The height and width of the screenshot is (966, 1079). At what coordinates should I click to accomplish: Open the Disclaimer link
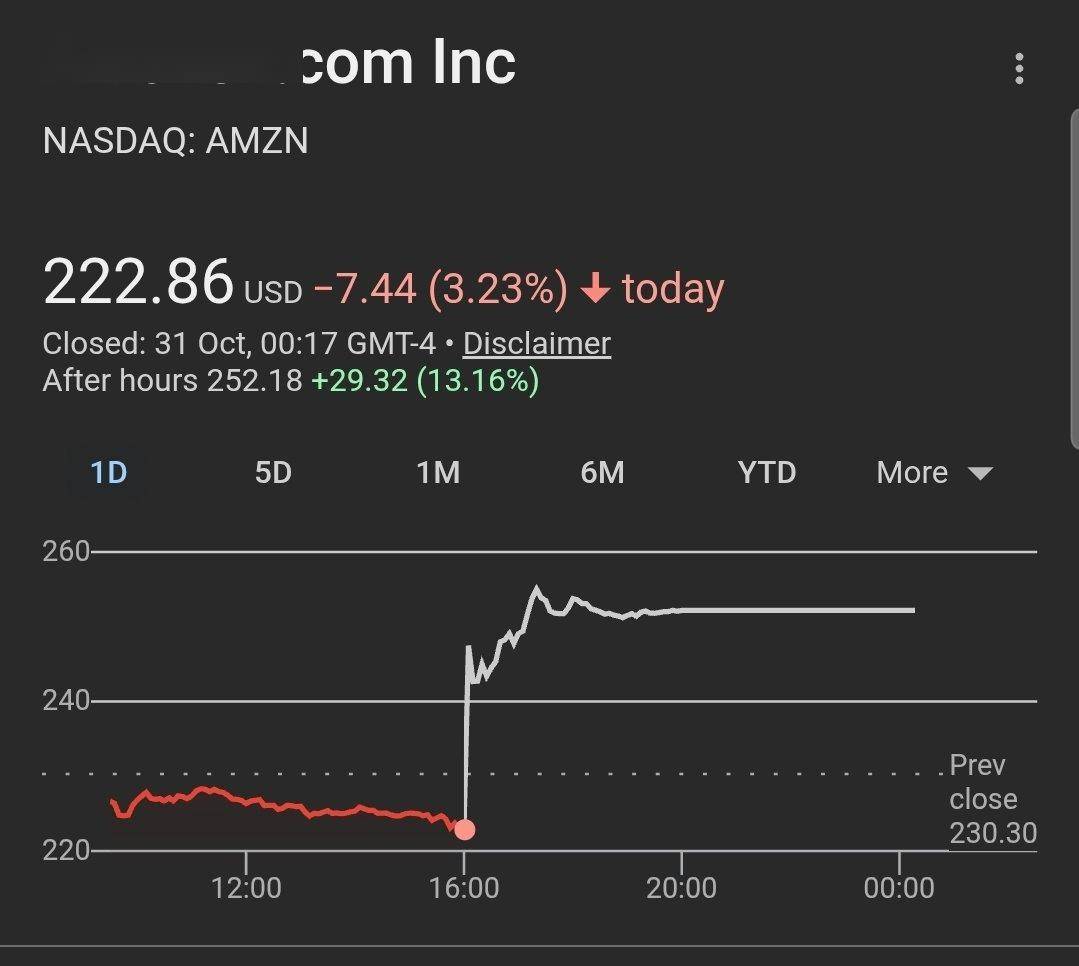point(537,344)
